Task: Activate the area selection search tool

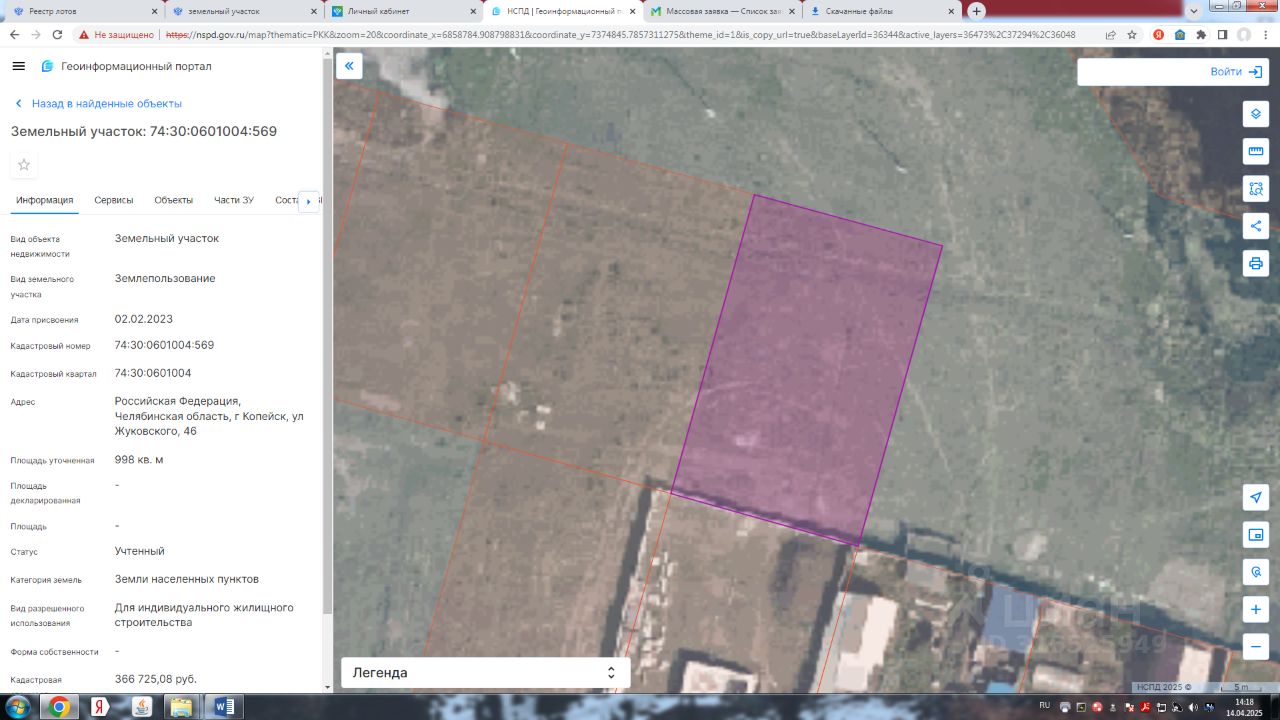Action: tap(1256, 188)
